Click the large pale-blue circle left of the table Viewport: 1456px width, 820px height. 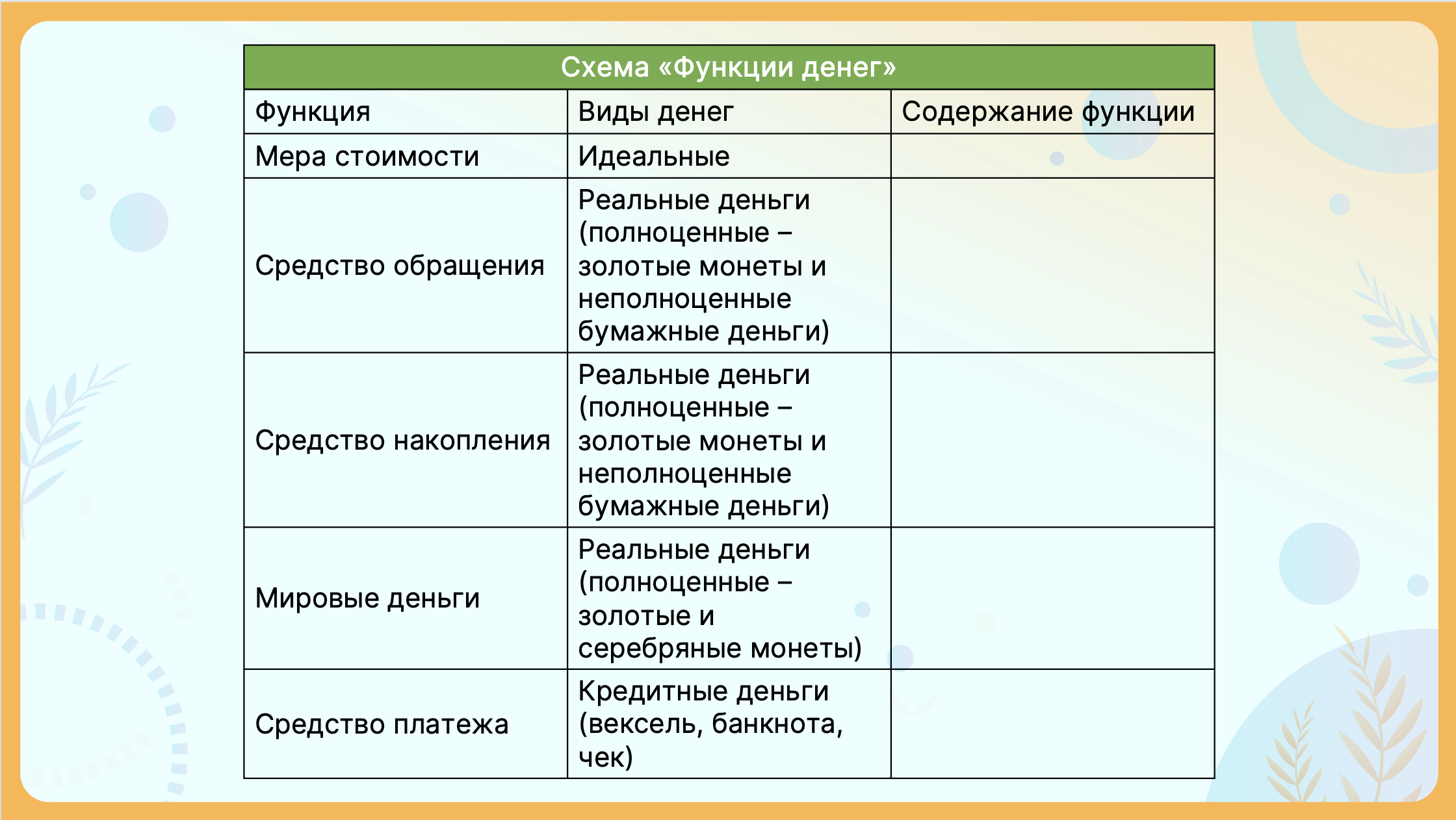[139, 222]
